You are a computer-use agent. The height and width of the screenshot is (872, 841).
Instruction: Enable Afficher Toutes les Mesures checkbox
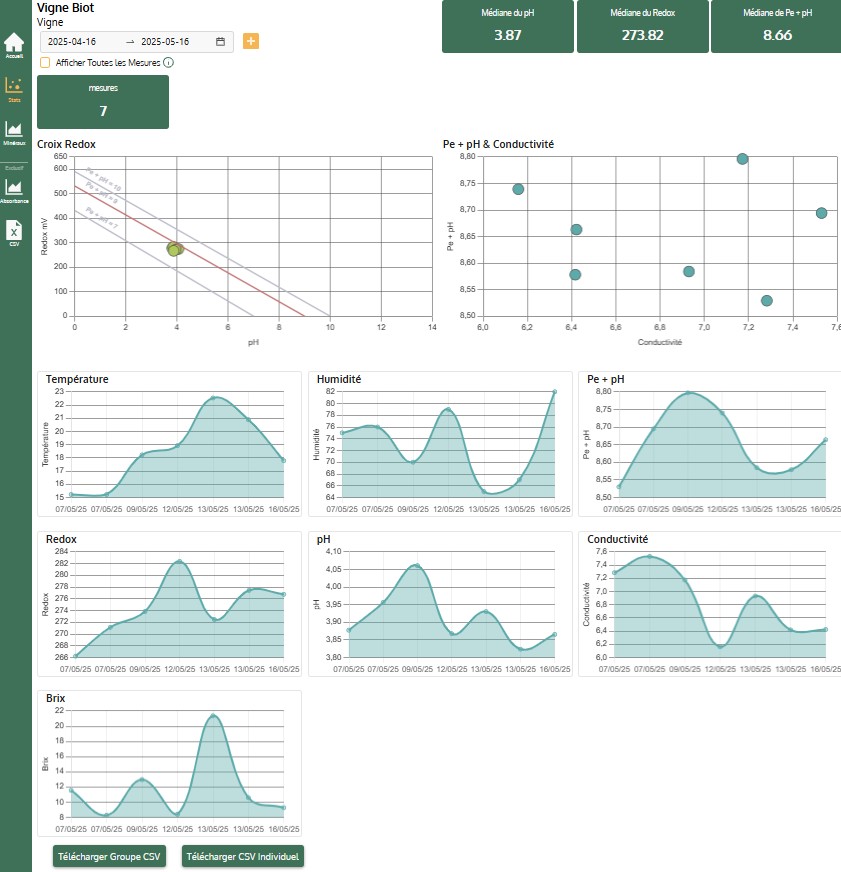pos(45,63)
